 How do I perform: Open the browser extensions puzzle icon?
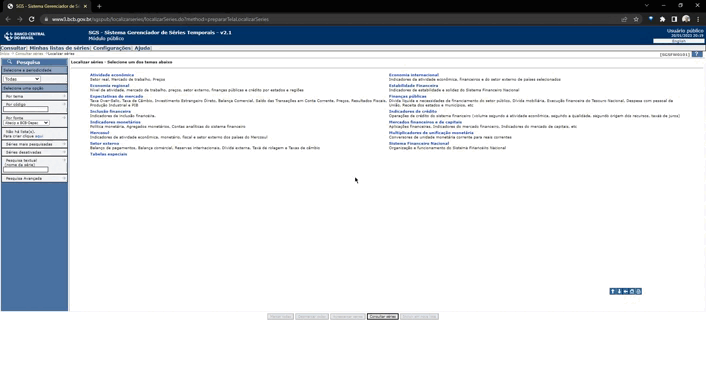[662, 19]
